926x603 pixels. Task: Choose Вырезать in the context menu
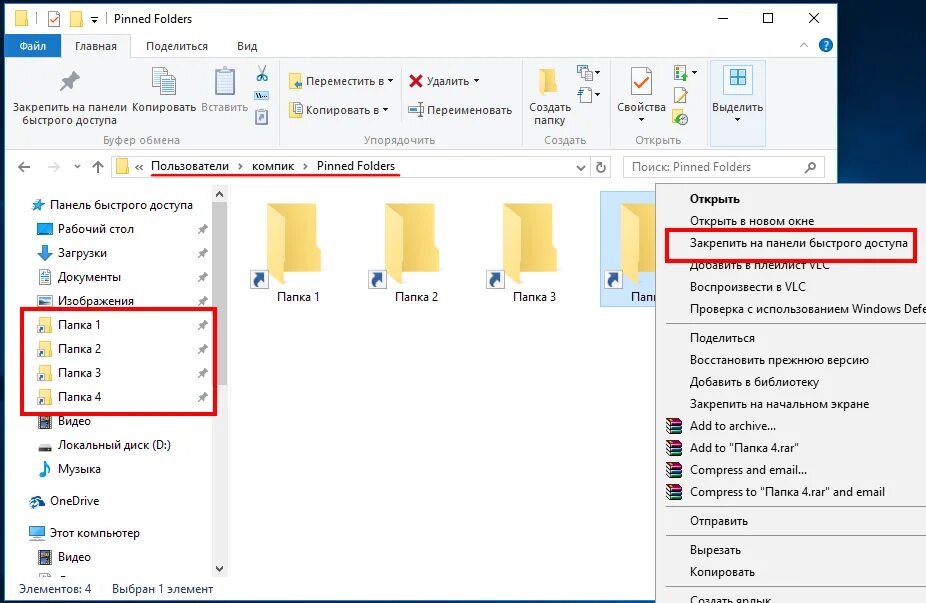pyautogui.click(x=715, y=550)
